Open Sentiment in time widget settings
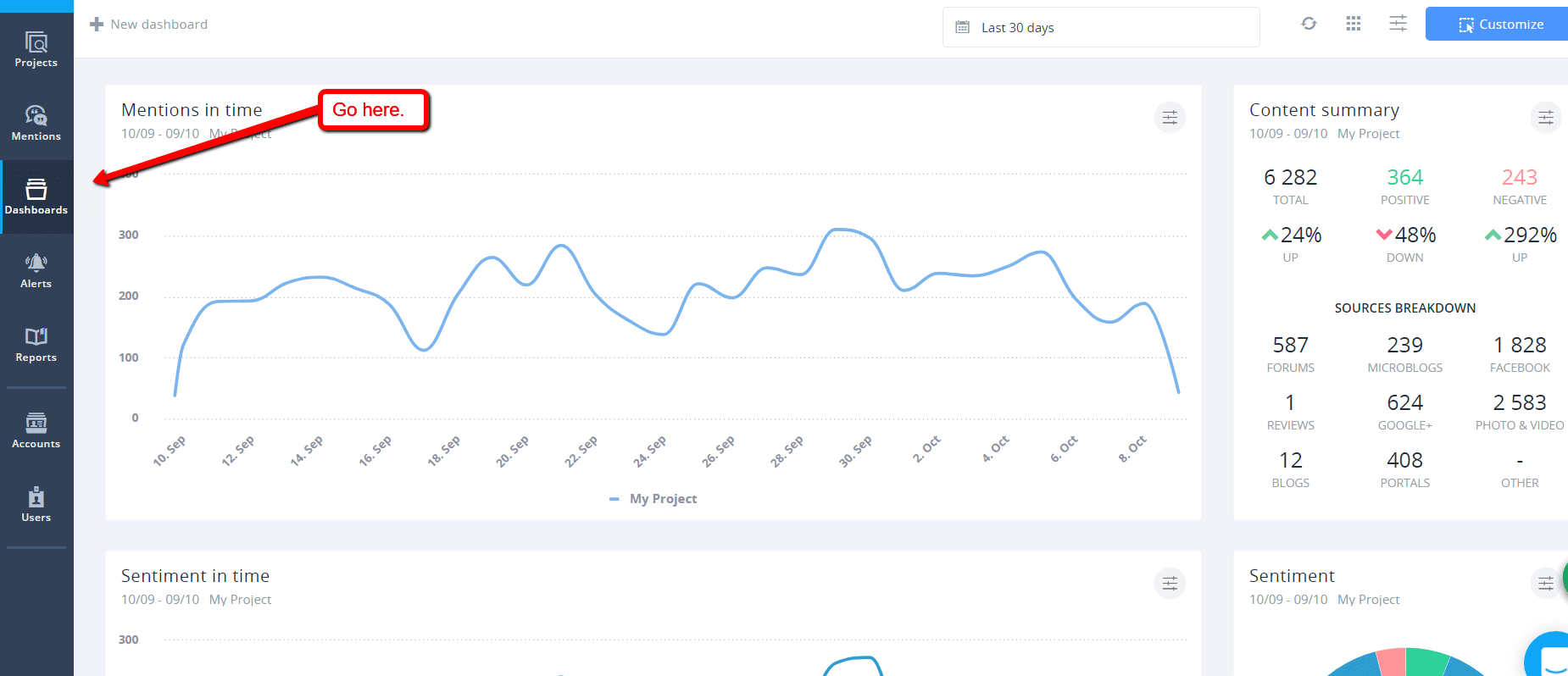The height and width of the screenshot is (676, 1568). point(1170,583)
